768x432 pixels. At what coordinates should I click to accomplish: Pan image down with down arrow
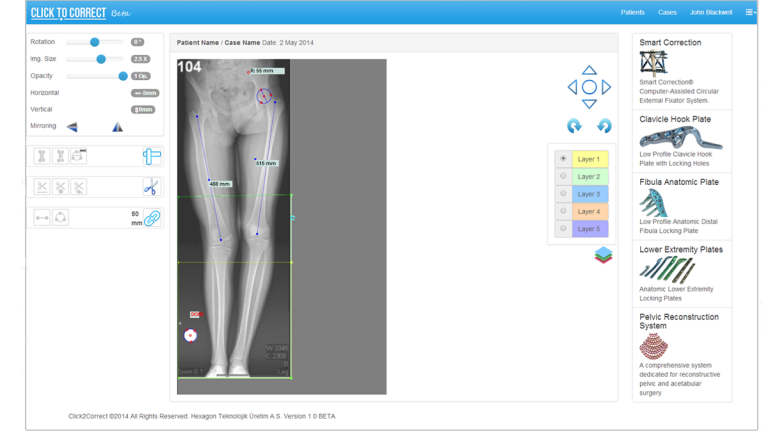click(x=589, y=104)
